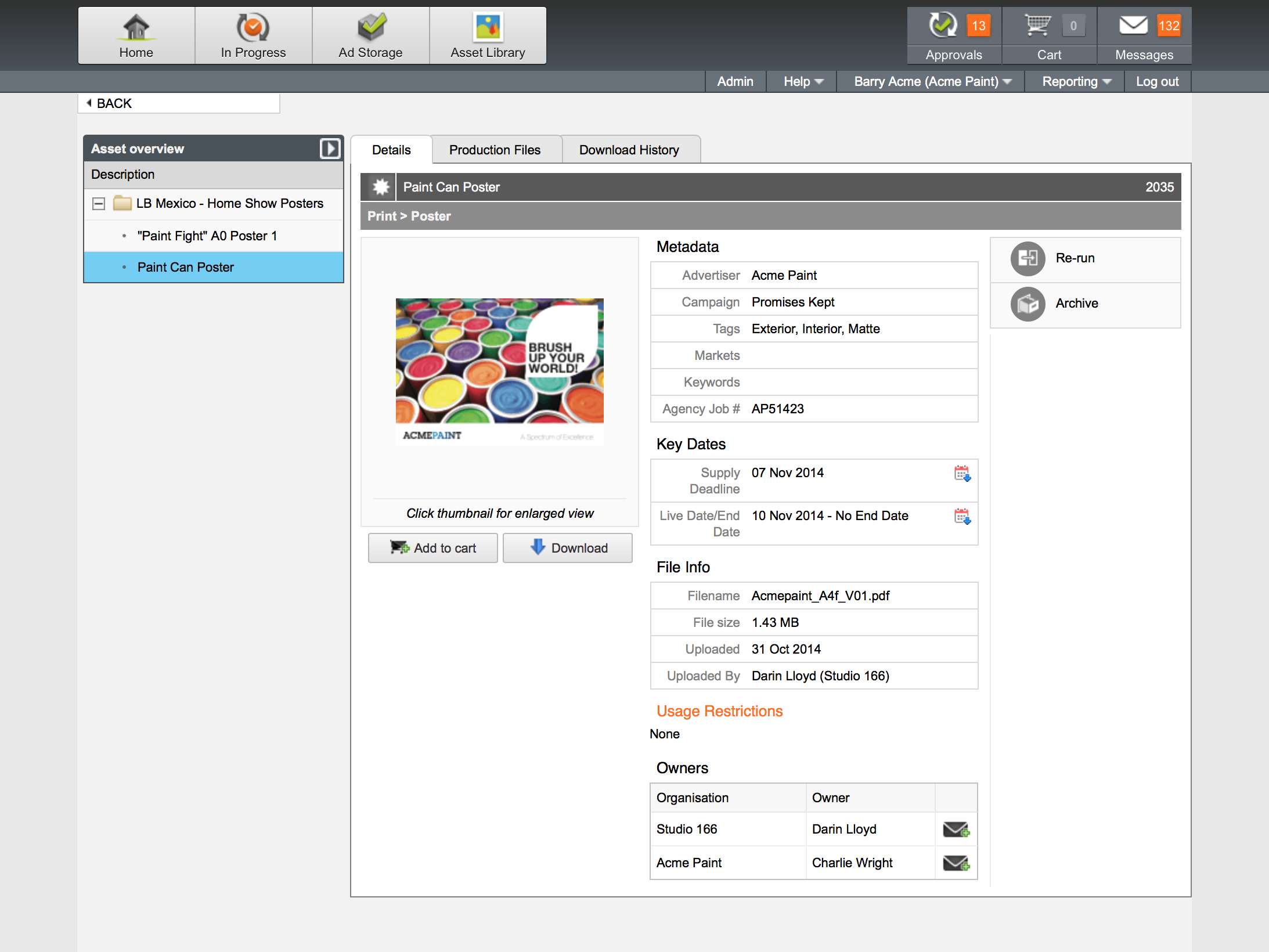Click the 132 unread messages badge
Screen dimensions: 1269x952
tap(1169, 26)
